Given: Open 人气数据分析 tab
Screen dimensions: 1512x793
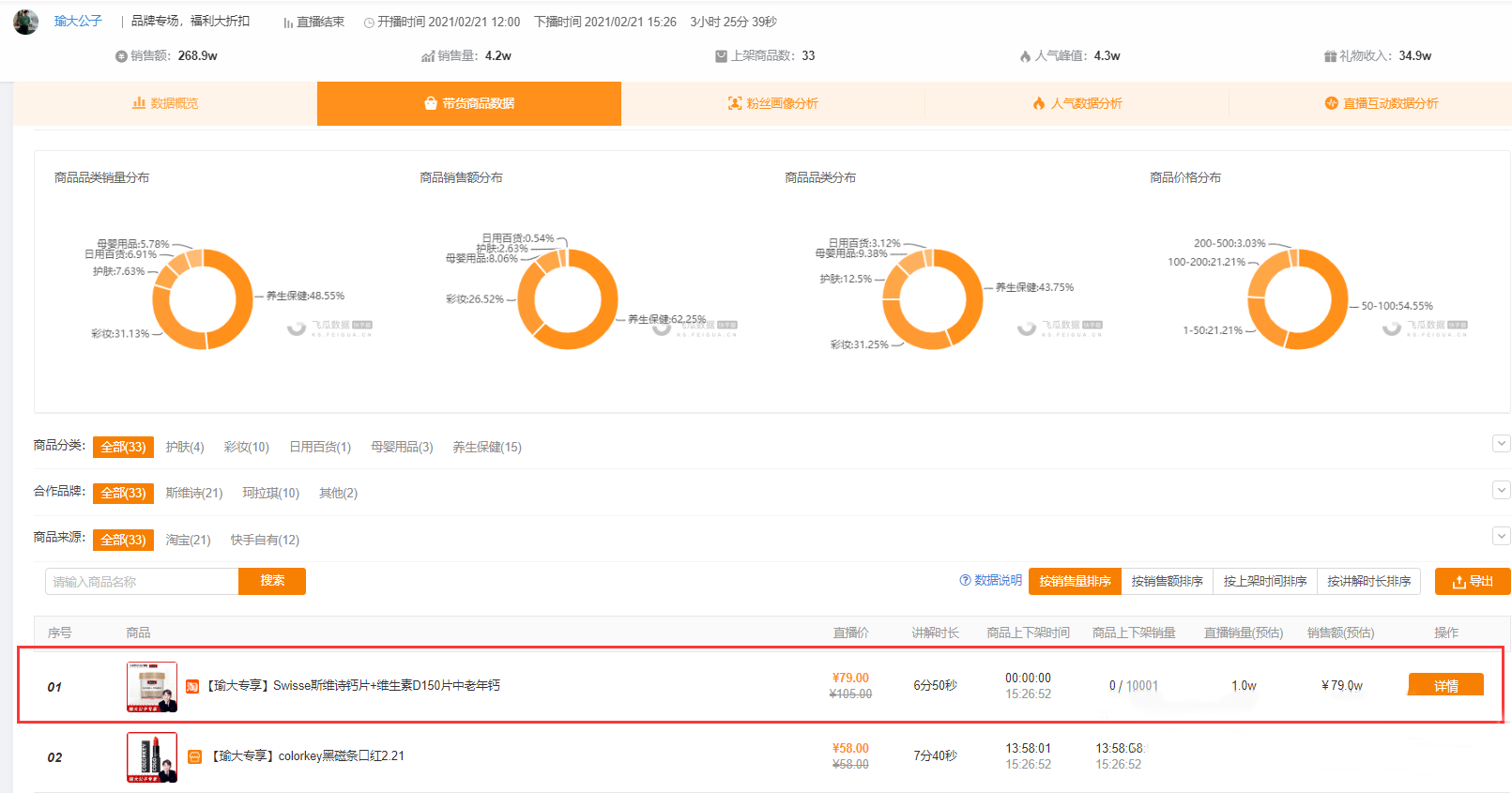Looking at the screenshot, I should click(1077, 103).
